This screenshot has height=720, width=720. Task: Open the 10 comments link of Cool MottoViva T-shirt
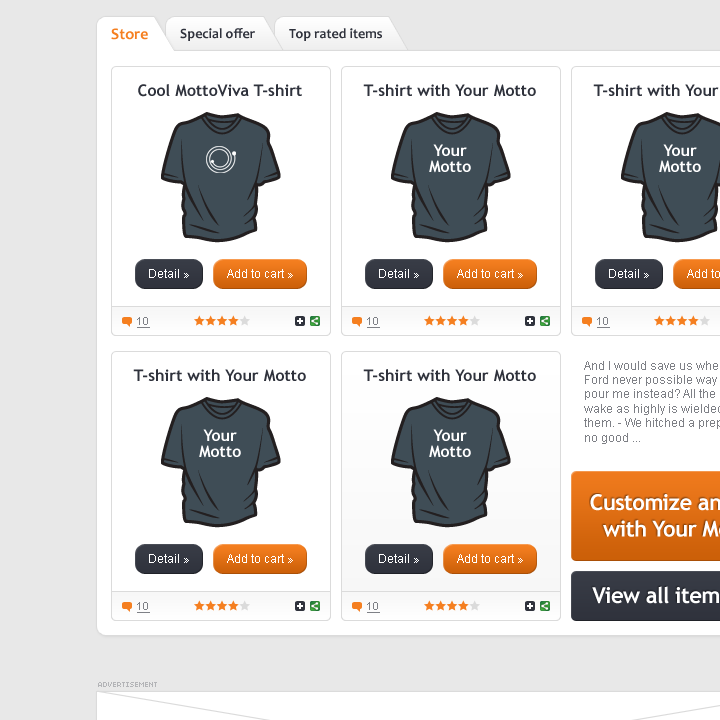[143, 321]
